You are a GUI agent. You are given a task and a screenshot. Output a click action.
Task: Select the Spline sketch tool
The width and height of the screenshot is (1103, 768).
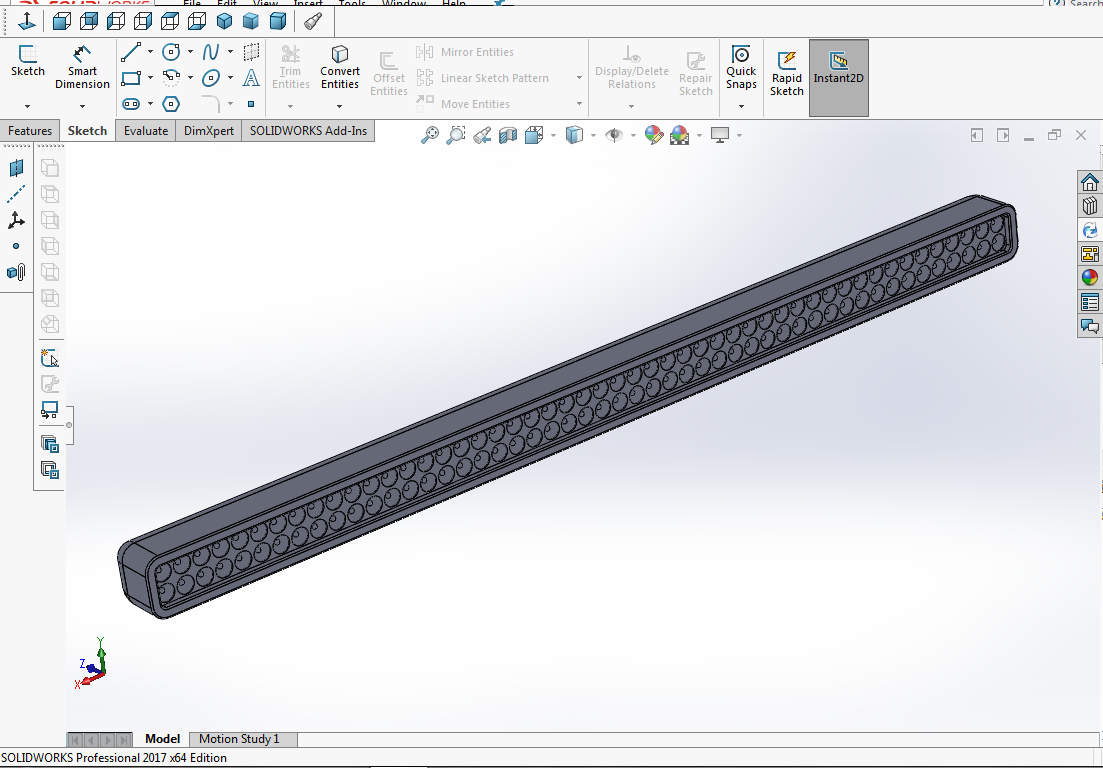[x=211, y=52]
